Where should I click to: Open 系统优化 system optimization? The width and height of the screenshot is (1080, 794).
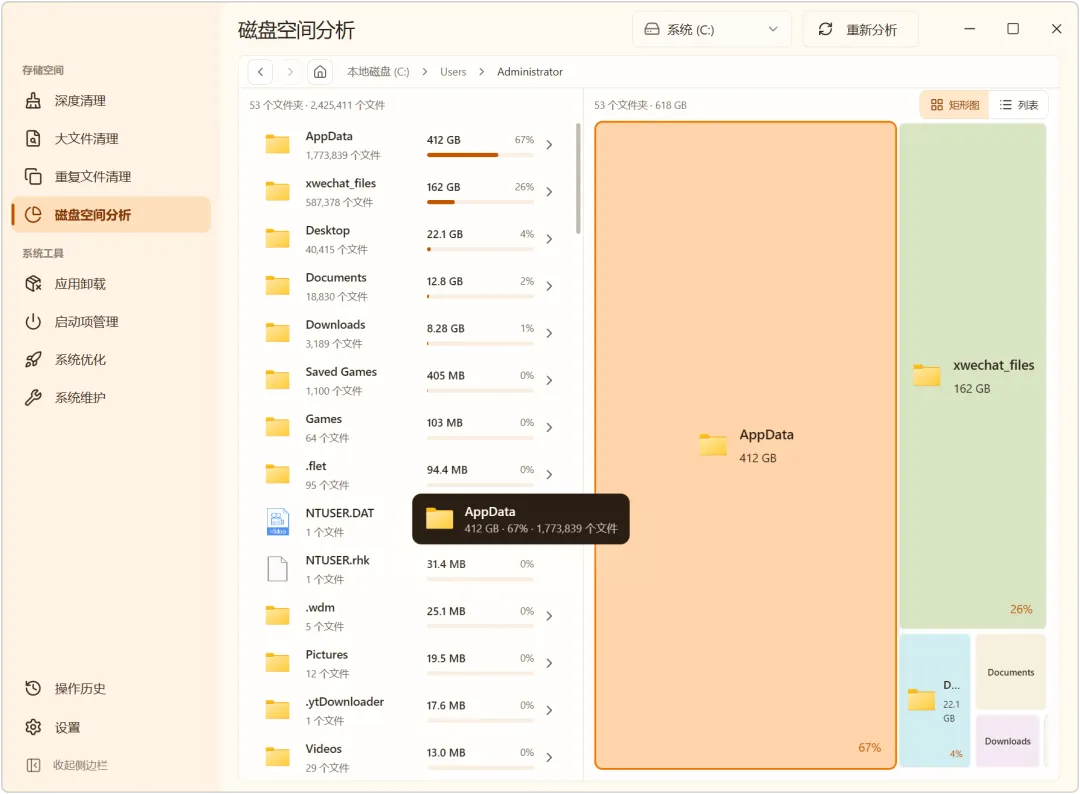click(x=111, y=359)
